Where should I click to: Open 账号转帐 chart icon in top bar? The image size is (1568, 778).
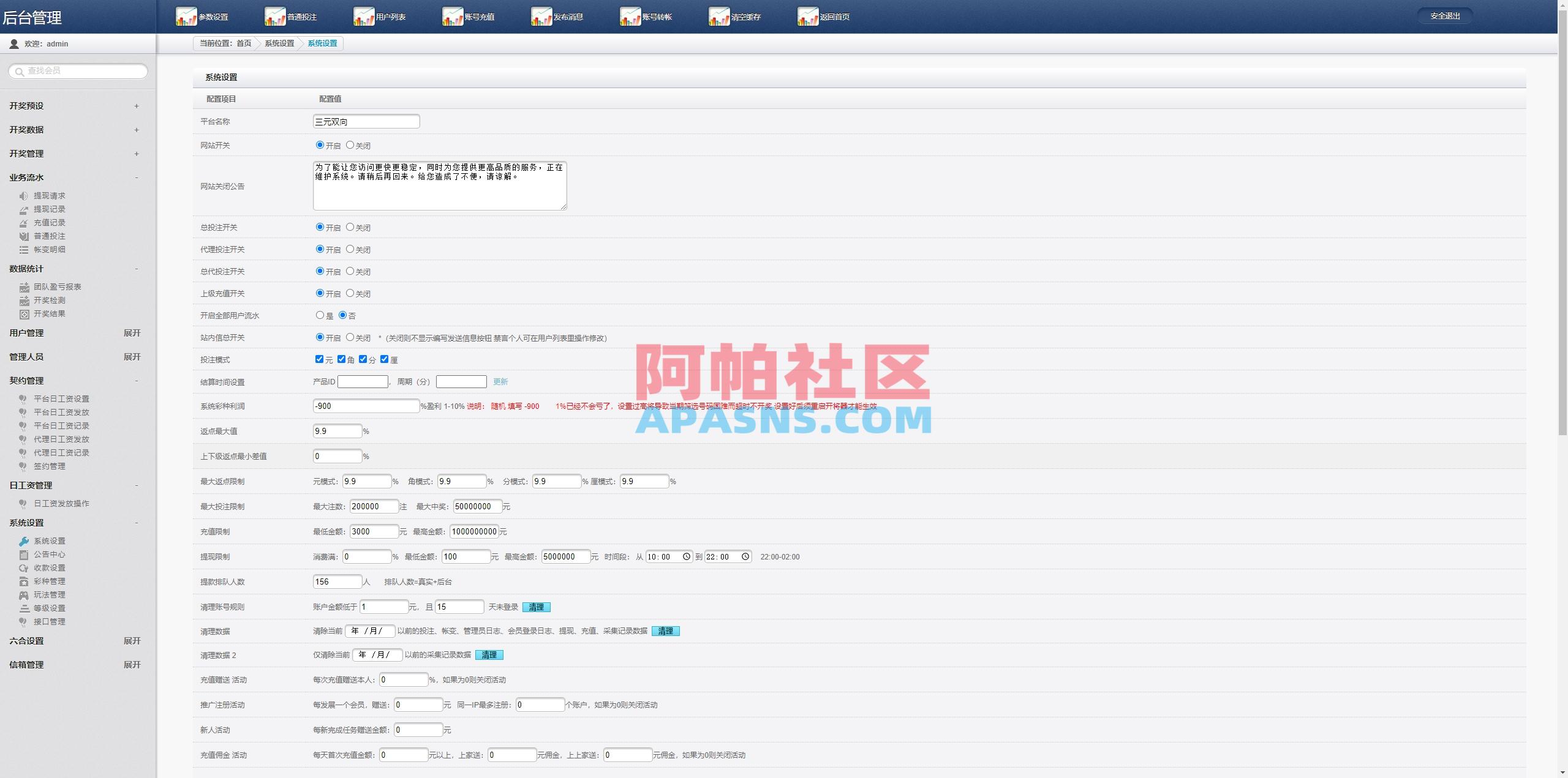tap(630, 17)
